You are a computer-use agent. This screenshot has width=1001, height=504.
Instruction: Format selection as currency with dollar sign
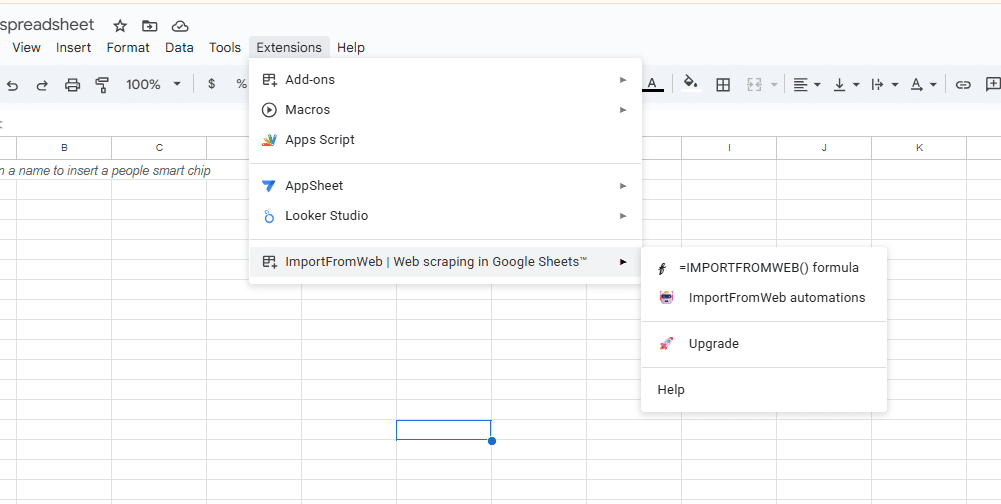pyautogui.click(x=211, y=85)
